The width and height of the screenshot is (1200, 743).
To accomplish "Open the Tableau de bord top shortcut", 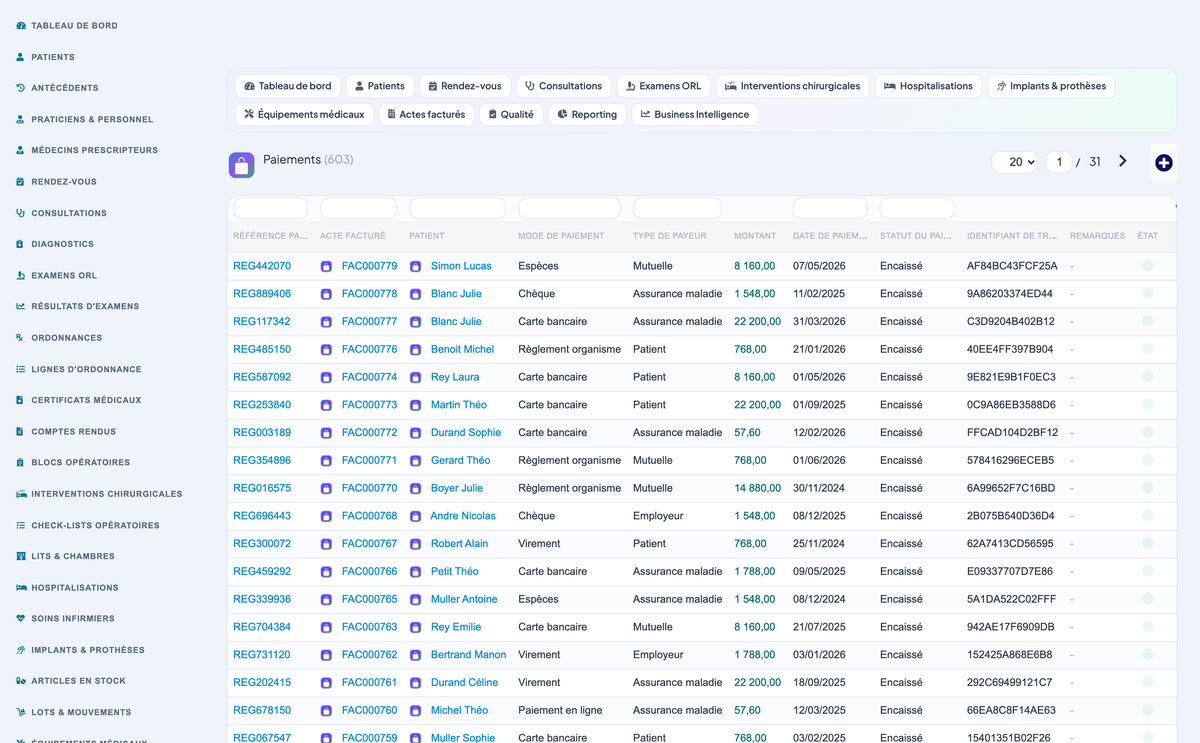I will (288, 86).
